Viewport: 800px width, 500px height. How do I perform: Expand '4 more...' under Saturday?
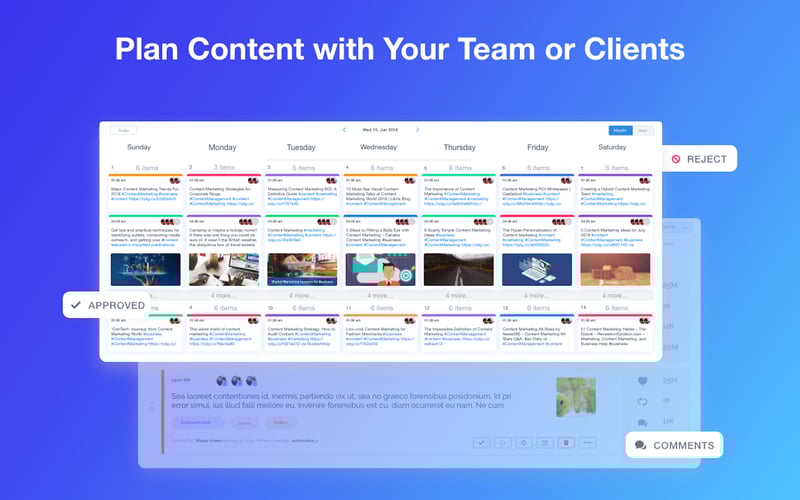[615, 295]
